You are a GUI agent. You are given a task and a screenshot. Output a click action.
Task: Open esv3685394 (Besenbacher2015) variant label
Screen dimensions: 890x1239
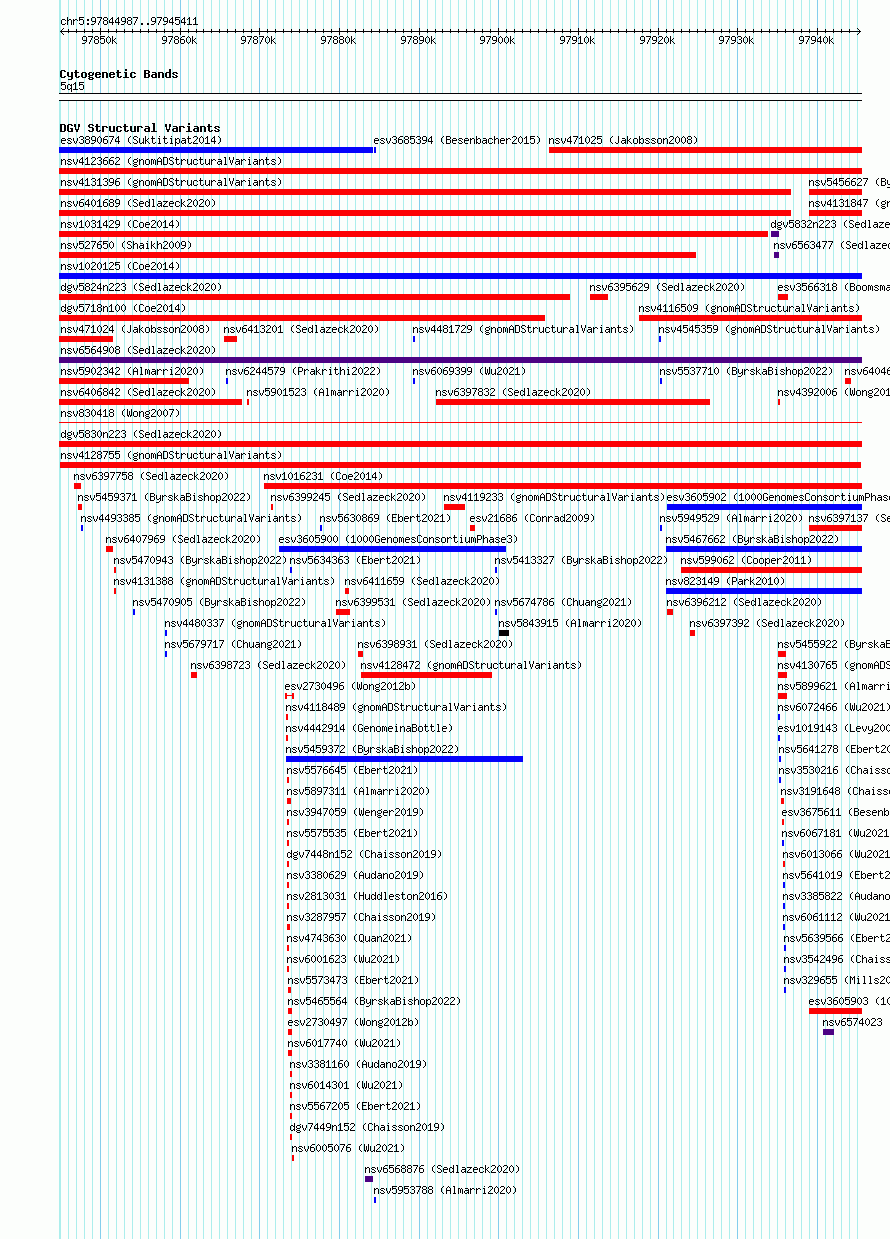pyautogui.click(x=457, y=140)
